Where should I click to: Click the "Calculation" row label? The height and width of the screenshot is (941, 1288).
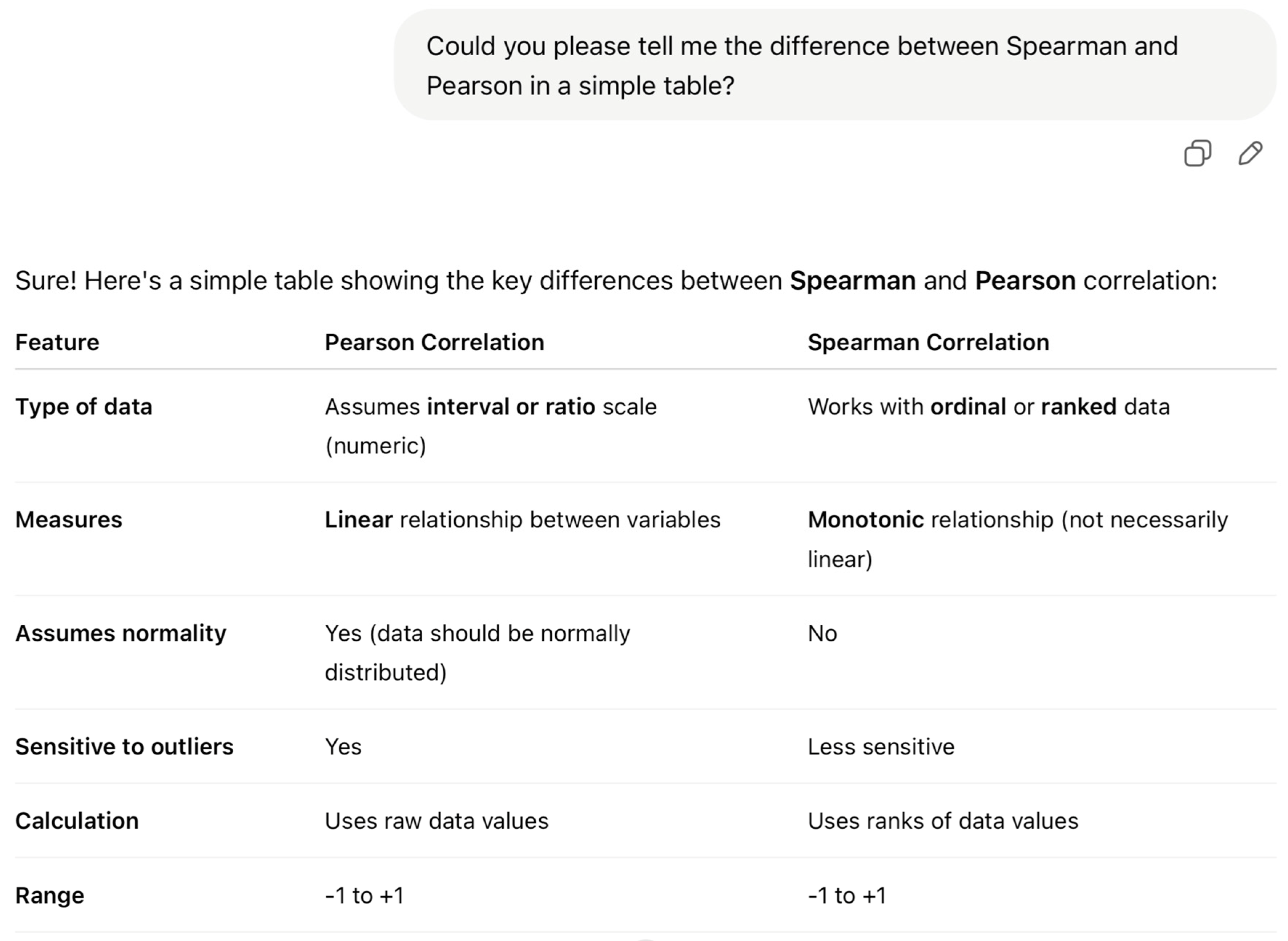tap(77, 821)
